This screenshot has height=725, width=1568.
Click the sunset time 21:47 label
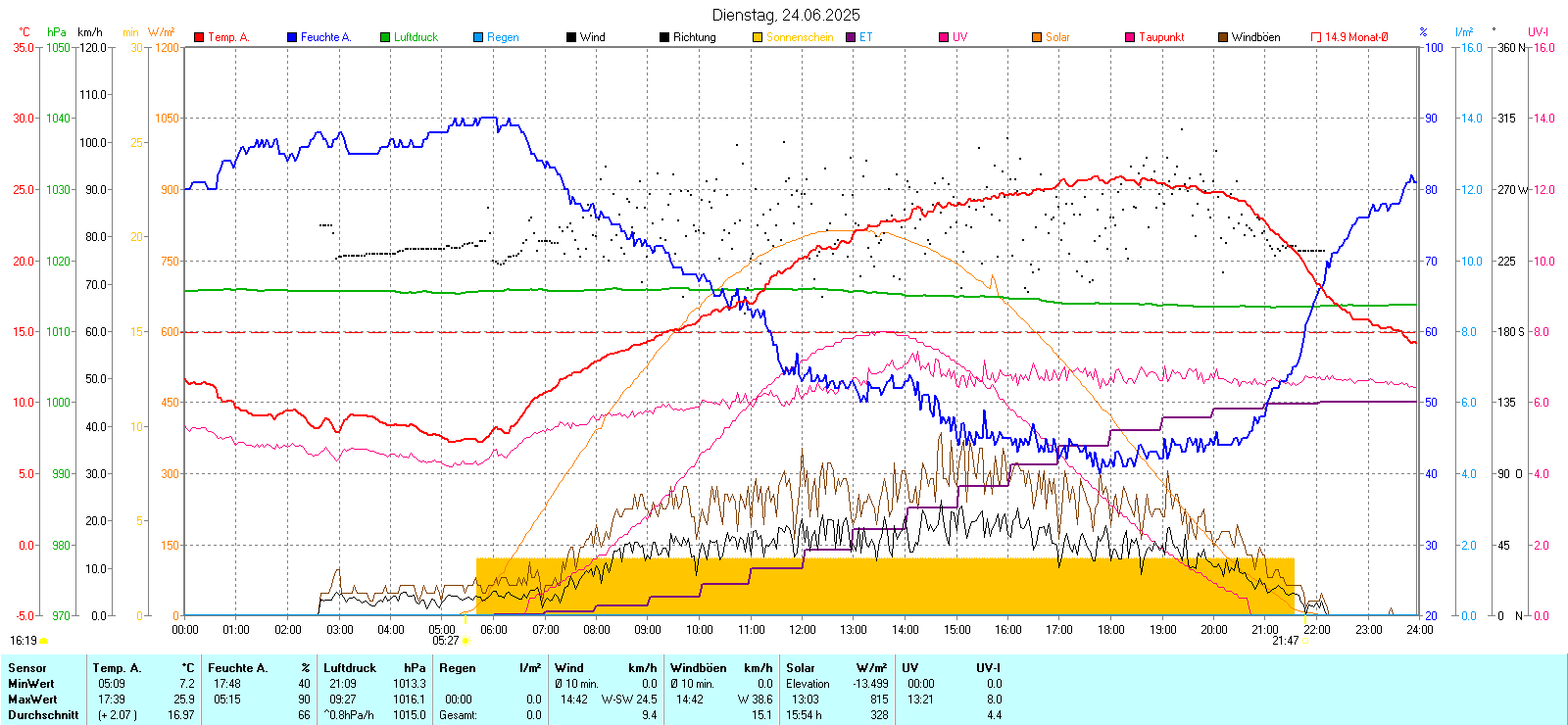[x=1285, y=641]
